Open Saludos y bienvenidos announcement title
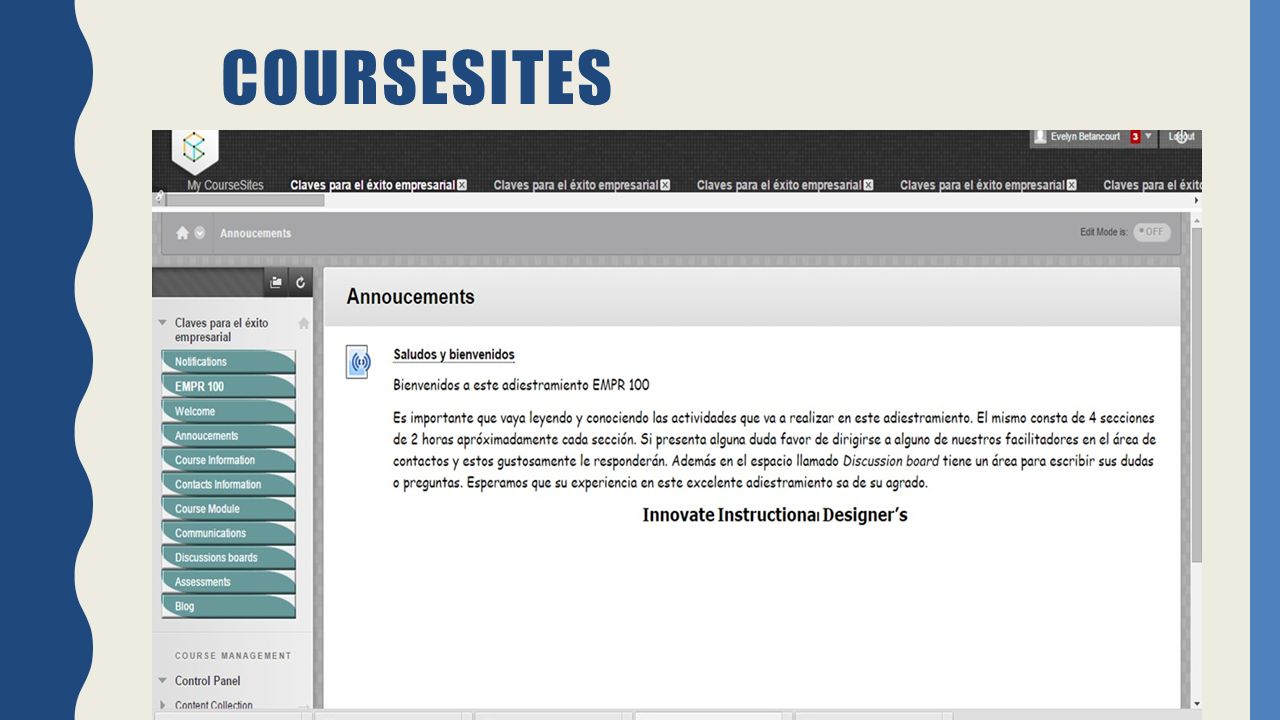 click(454, 355)
